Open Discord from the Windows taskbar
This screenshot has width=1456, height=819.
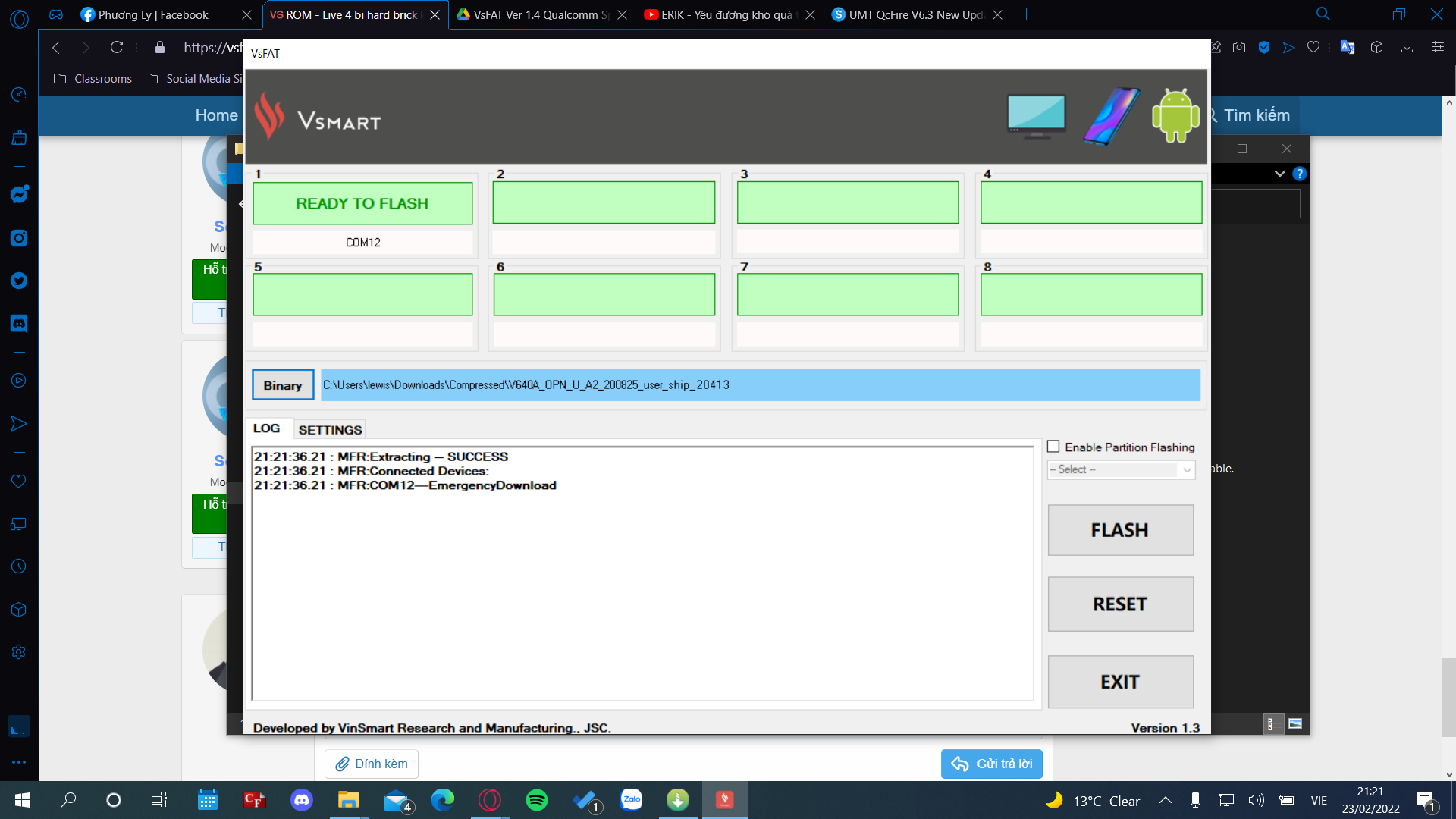302,800
